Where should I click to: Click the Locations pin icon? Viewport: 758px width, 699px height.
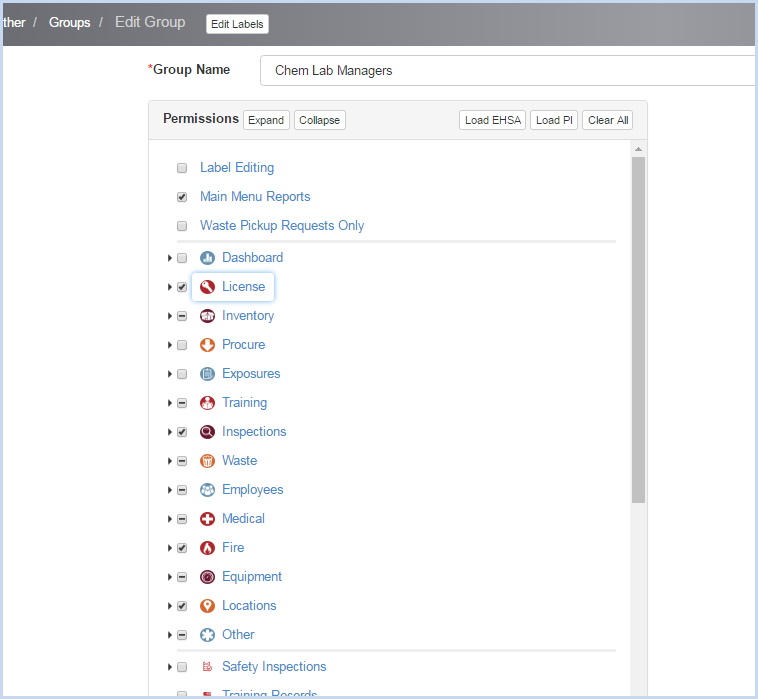[x=207, y=606]
